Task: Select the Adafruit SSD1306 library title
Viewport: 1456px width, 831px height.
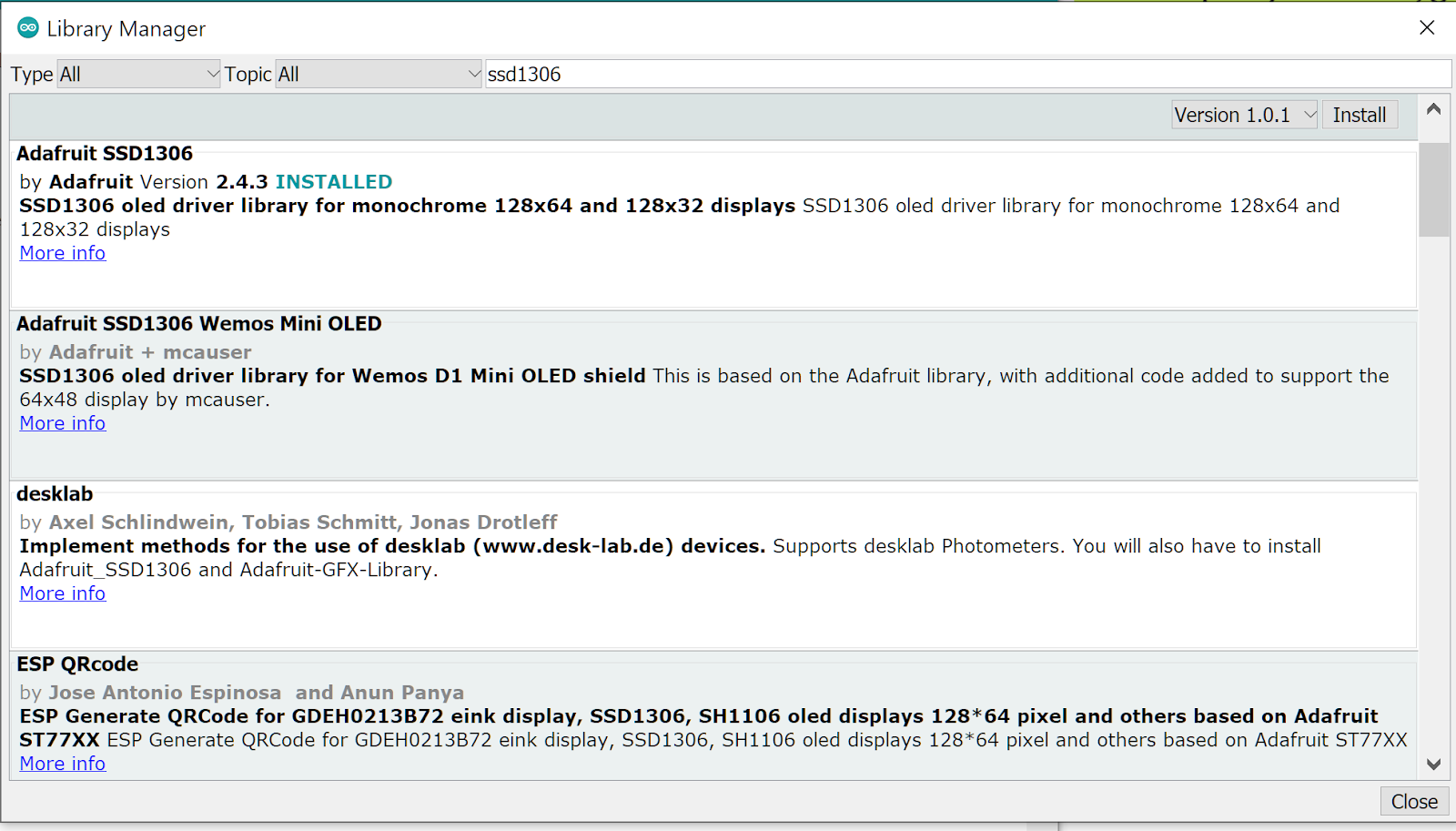Action: (105, 154)
